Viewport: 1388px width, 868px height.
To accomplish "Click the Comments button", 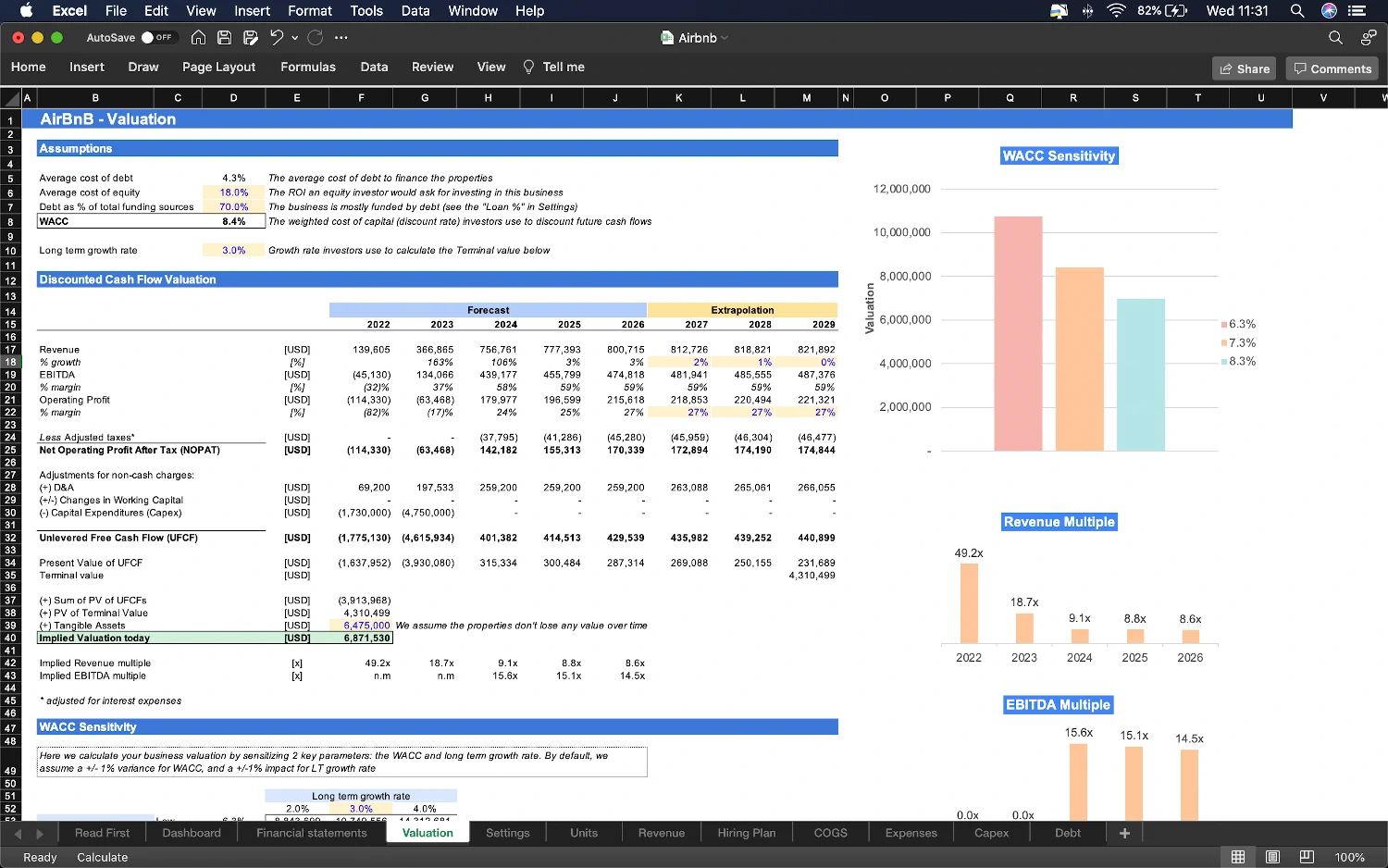I will tap(1332, 68).
